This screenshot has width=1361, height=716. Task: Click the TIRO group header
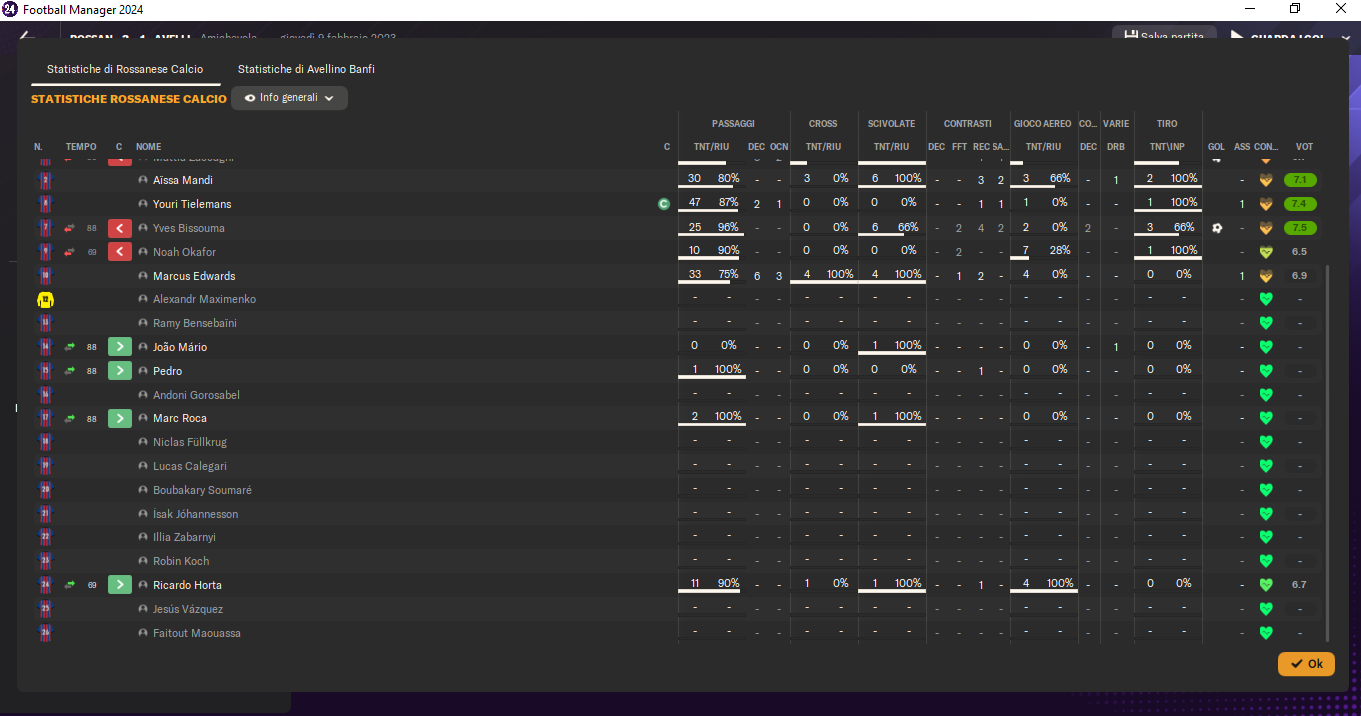[1167, 124]
